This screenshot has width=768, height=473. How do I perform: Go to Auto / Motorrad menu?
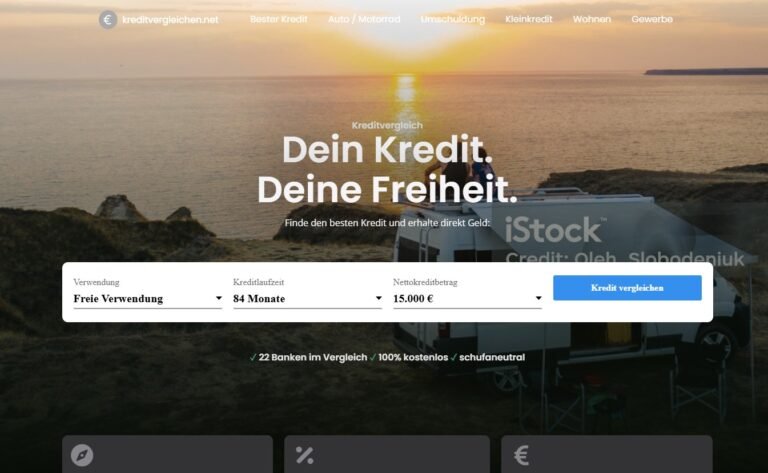coord(364,19)
